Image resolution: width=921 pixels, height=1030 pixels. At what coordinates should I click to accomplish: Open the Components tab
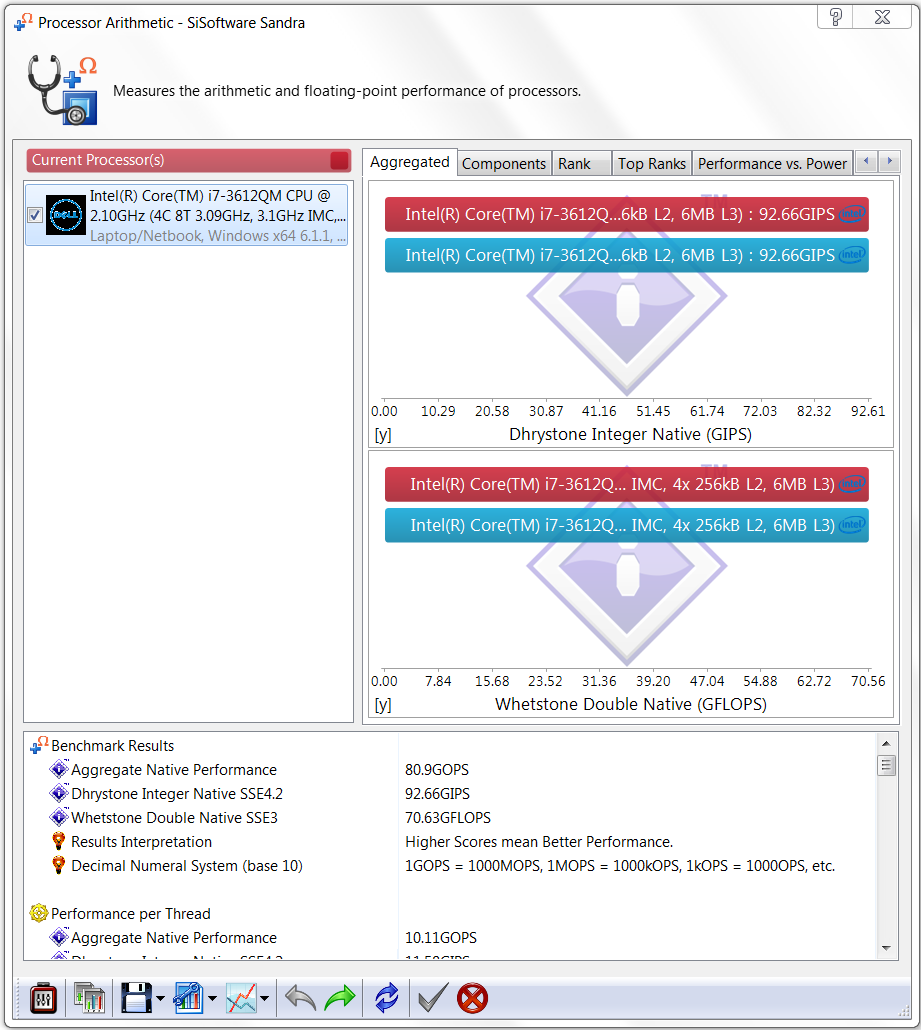tap(504, 164)
